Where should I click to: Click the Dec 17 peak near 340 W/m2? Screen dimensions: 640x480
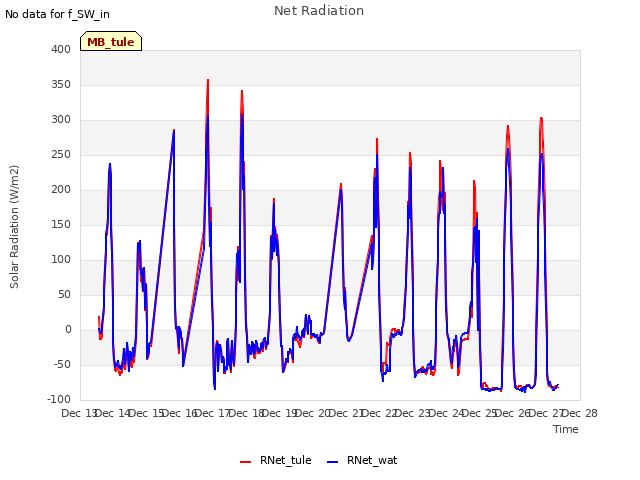(x=242, y=91)
